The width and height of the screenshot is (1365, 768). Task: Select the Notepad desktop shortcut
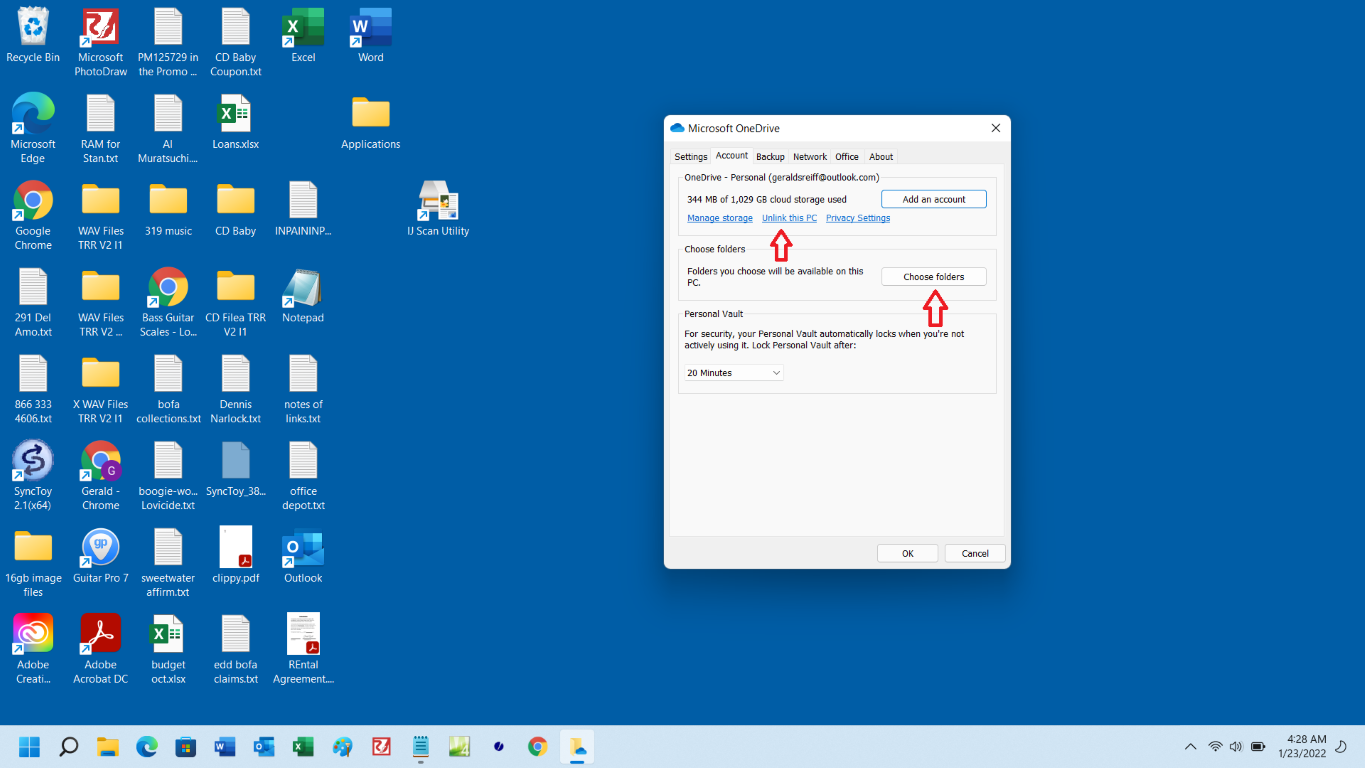(x=303, y=296)
